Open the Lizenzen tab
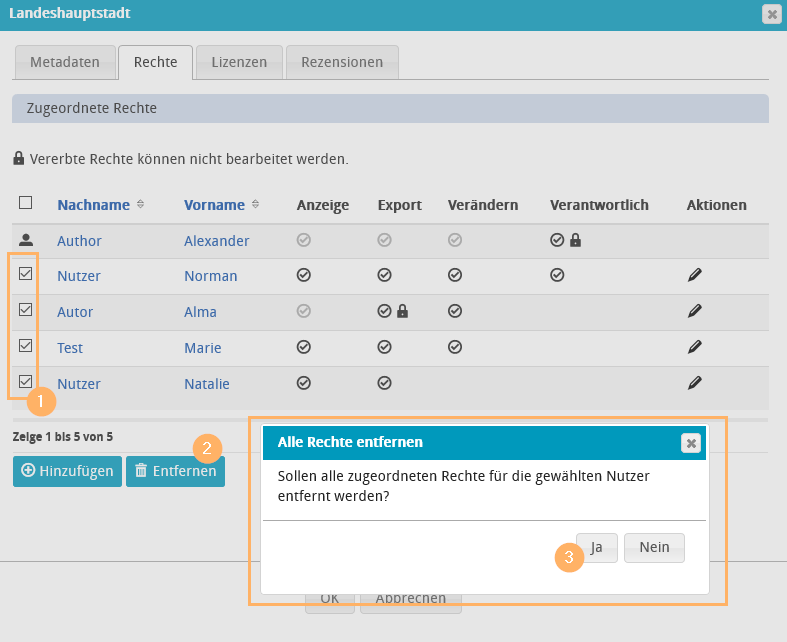The width and height of the screenshot is (787, 642). 239,62
